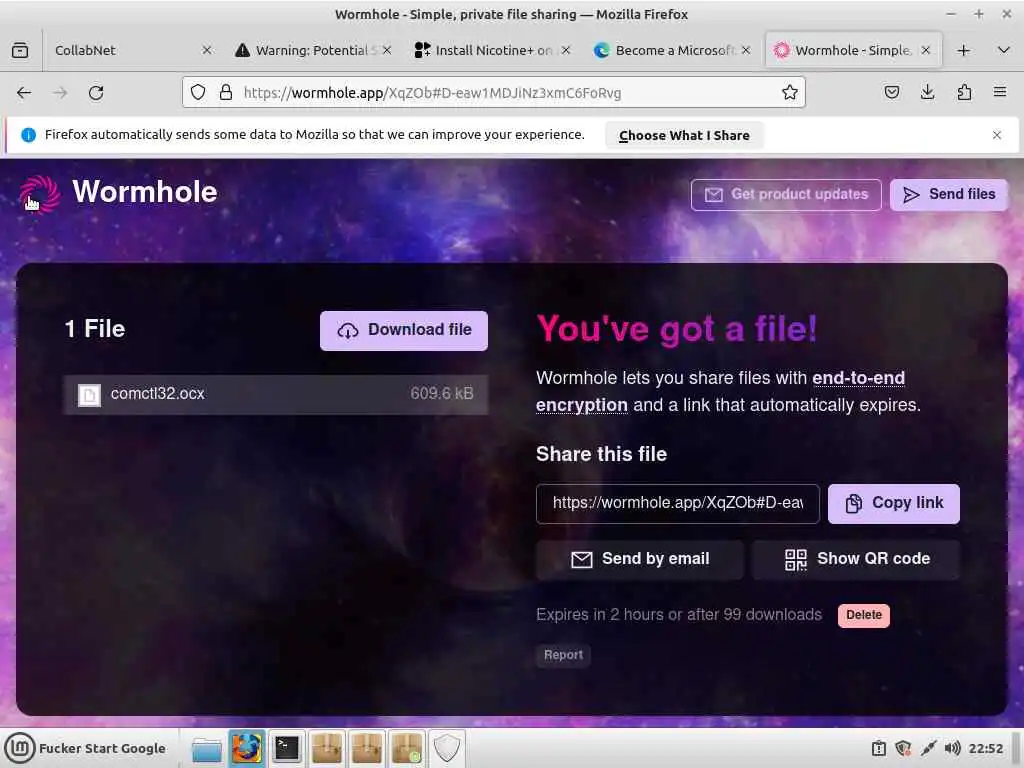Click the Wormhole spiral logo

click(x=39, y=193)
